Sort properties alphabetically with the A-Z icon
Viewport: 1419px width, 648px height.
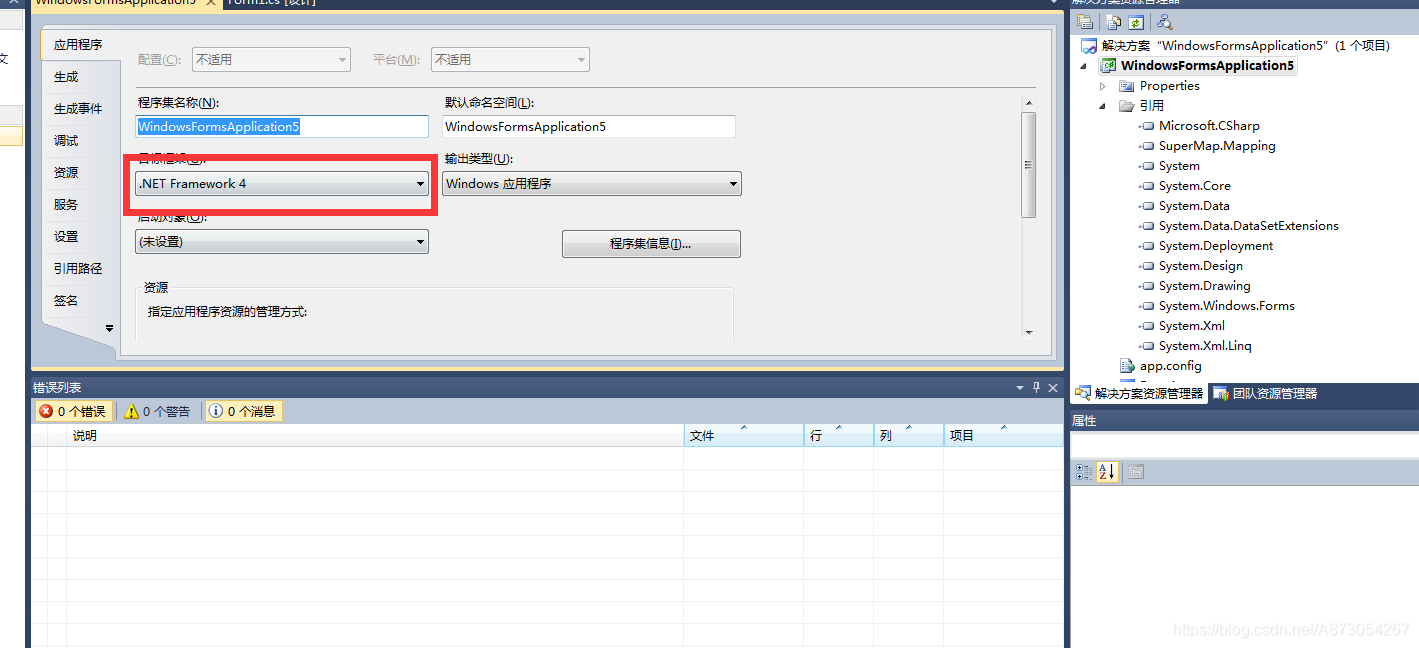[1107, 471]
